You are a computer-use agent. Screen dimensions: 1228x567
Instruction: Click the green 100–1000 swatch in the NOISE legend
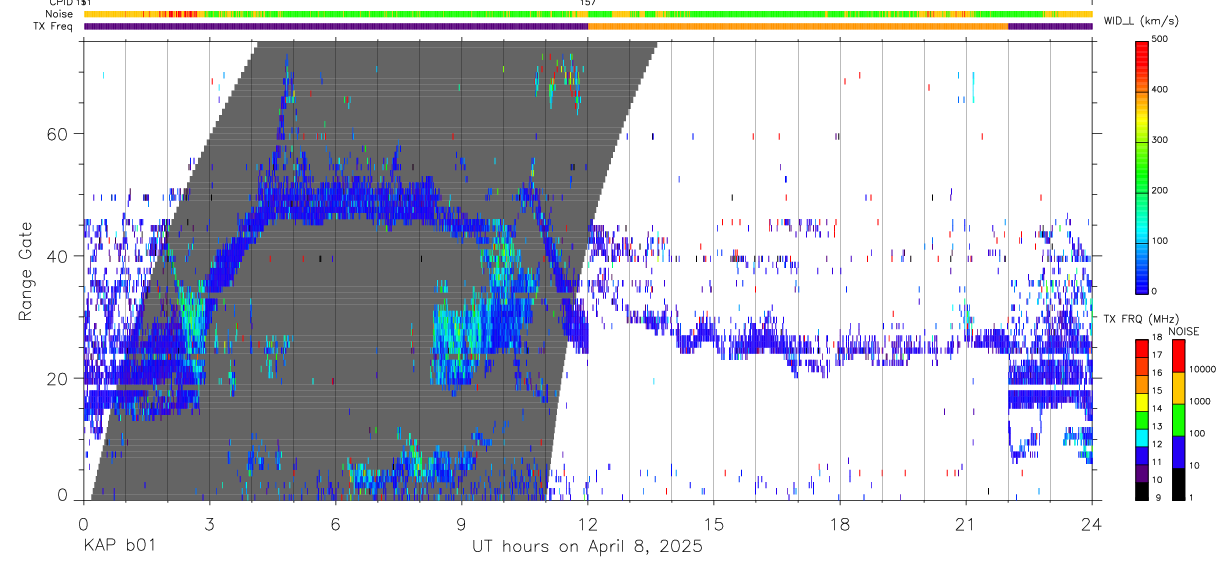click(x=1178, y=420)
